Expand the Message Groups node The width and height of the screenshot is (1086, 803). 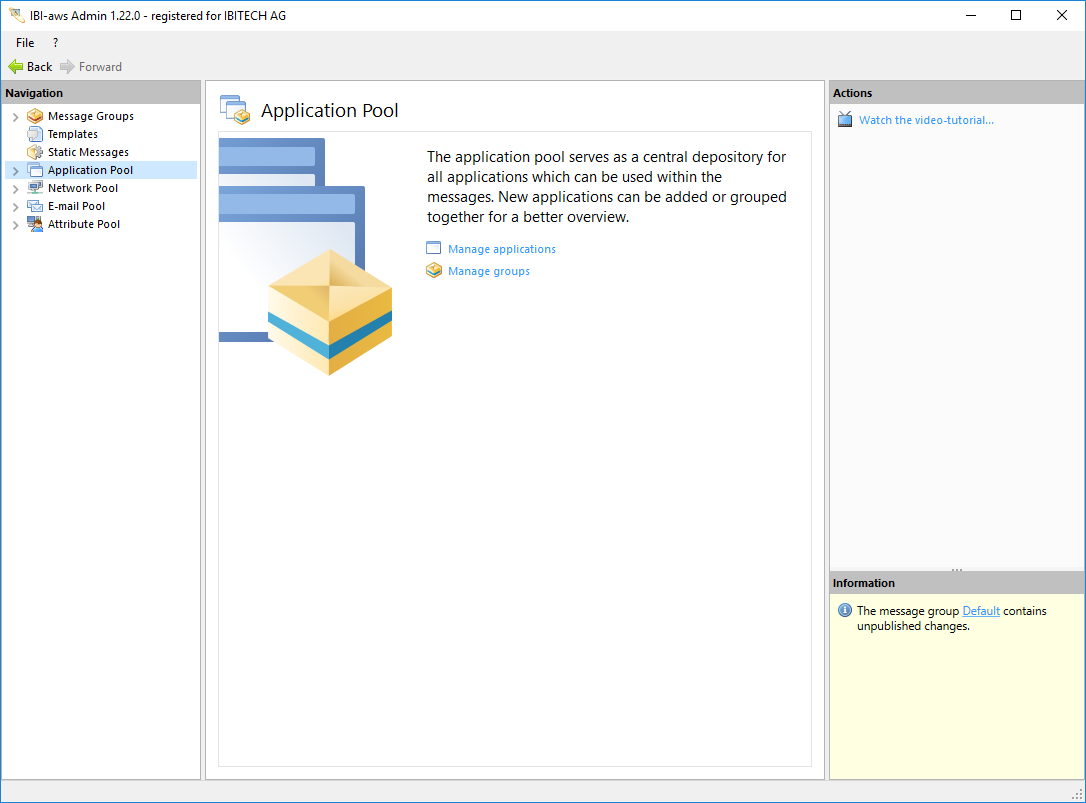click(15, 117)
